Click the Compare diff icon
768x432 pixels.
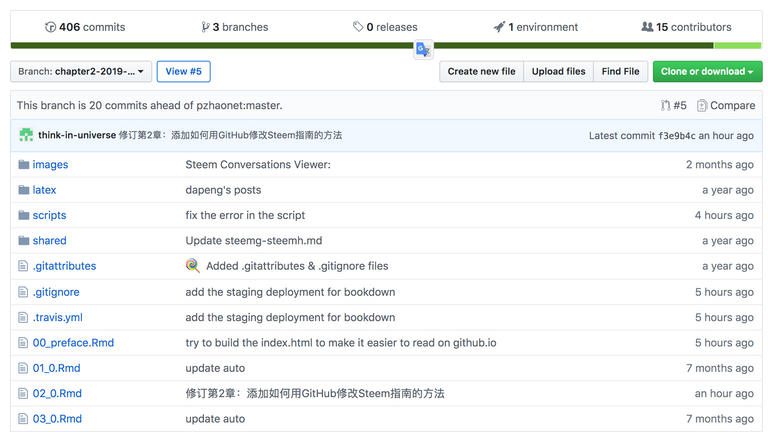point(702,105)
